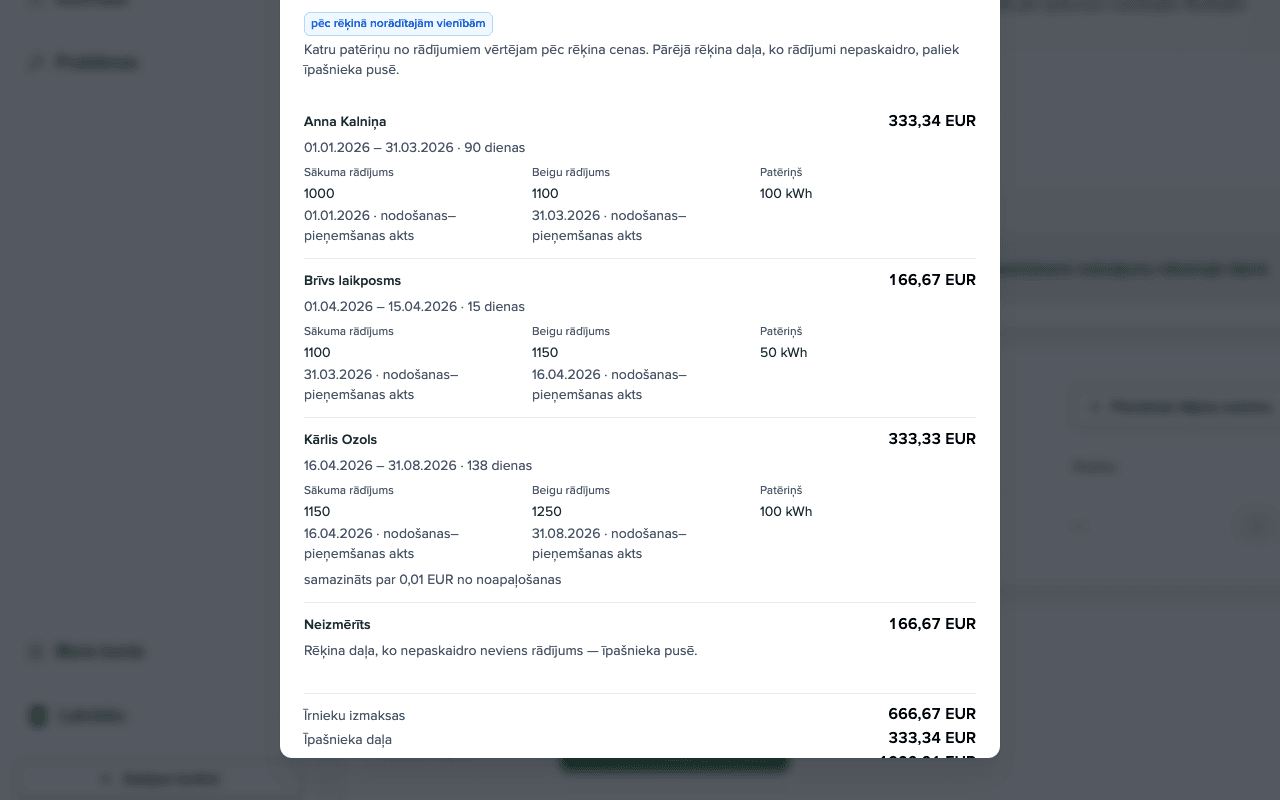The image size is (1280, 800).
Task: Click the Neizmērīts section heading
Action: click(x=337, y=625)
